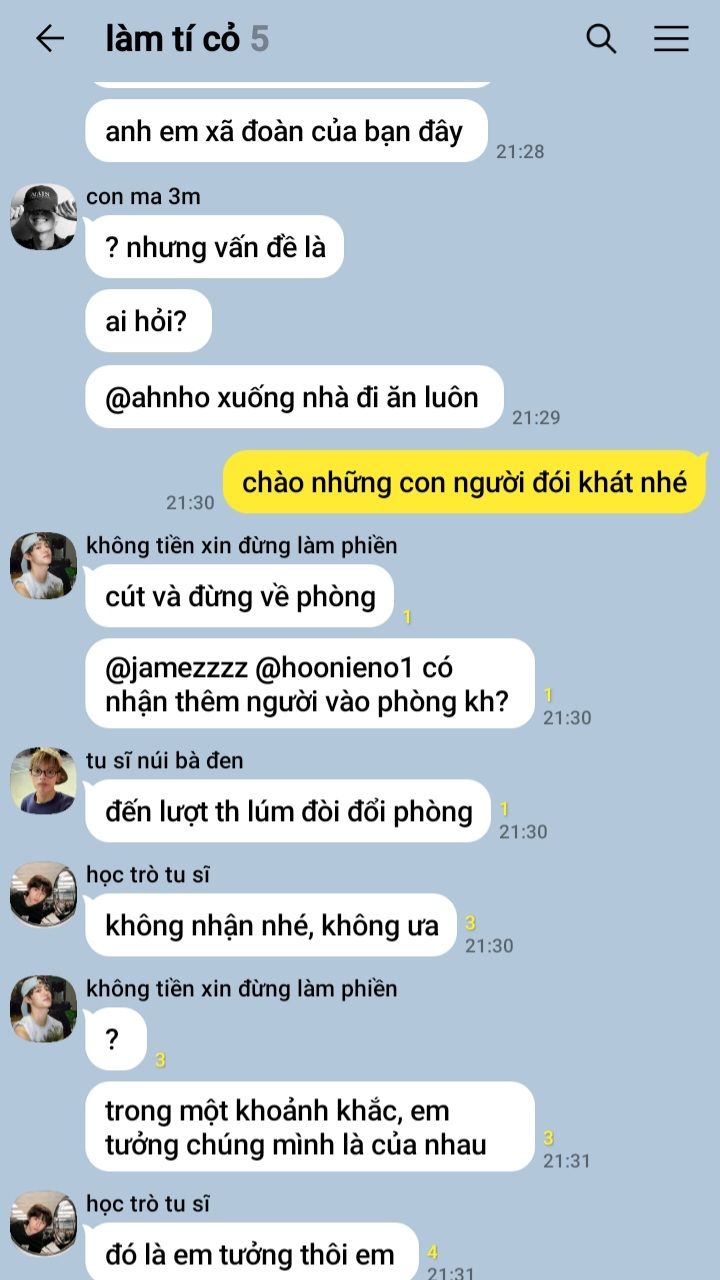Tap the avatar of con ma 3m
The image size is (720, 1280).
43,216
